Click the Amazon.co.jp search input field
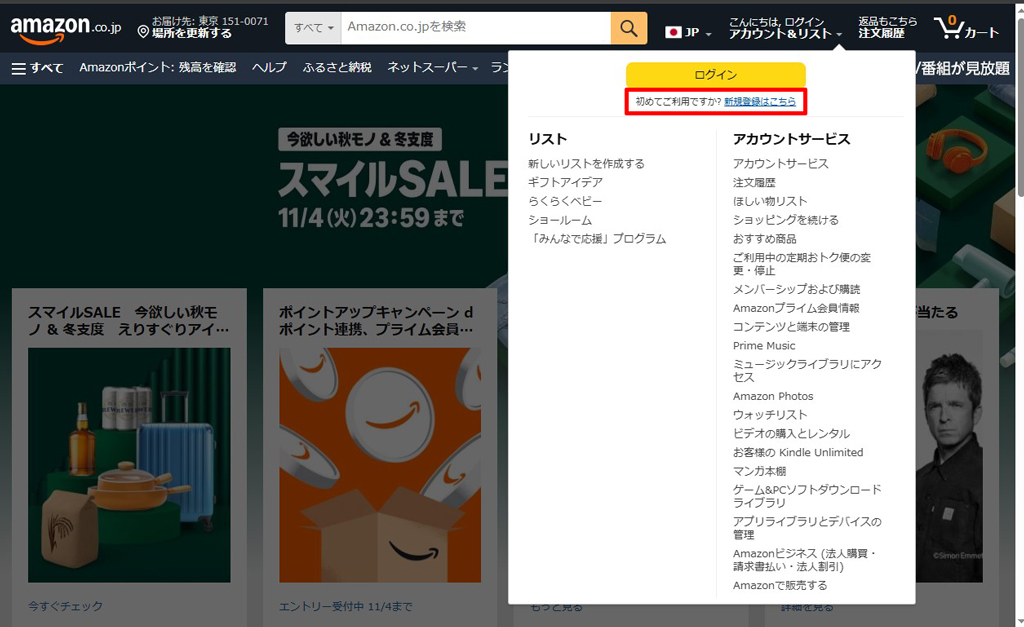This screenshot has height=627, width=1024. [475, 28]
